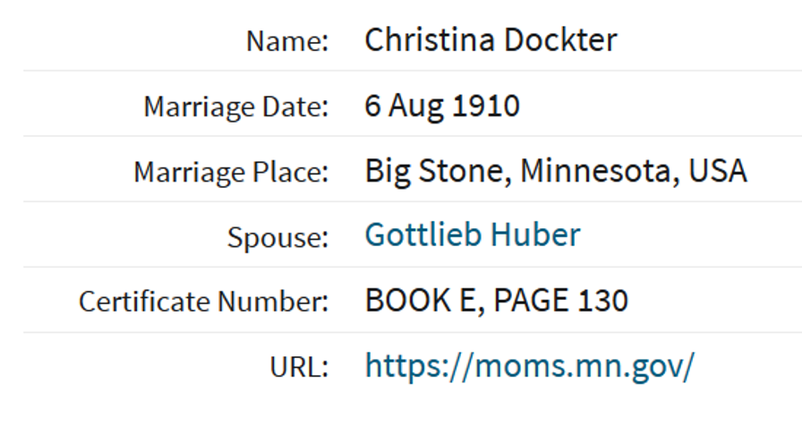Select the 6 Aug 1910 date value
Viewport: 802px width, 435px height.
[442, 106]
